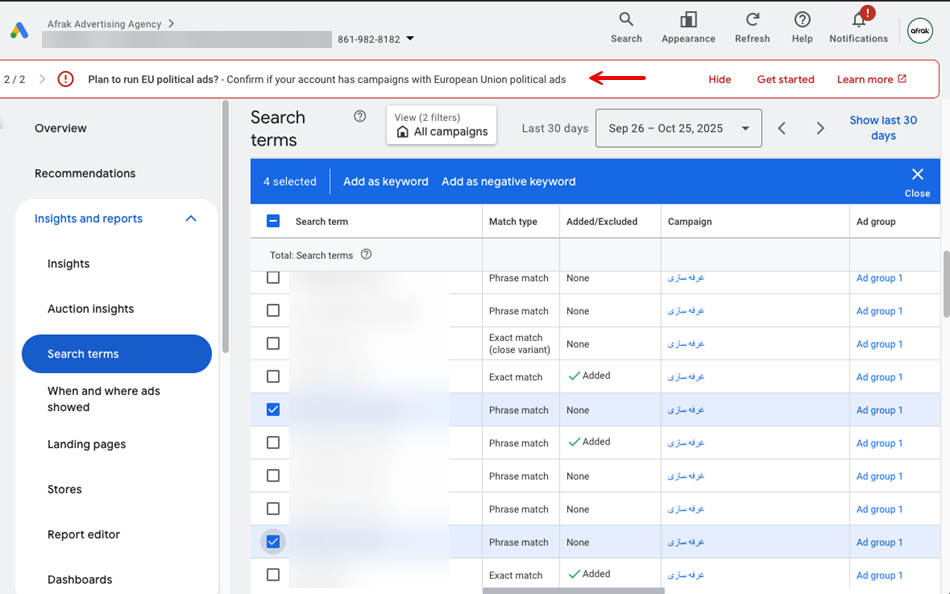Screen dimensions: 950x594
Task: Open the date range dropdown
Action: [x=678, y=128]
